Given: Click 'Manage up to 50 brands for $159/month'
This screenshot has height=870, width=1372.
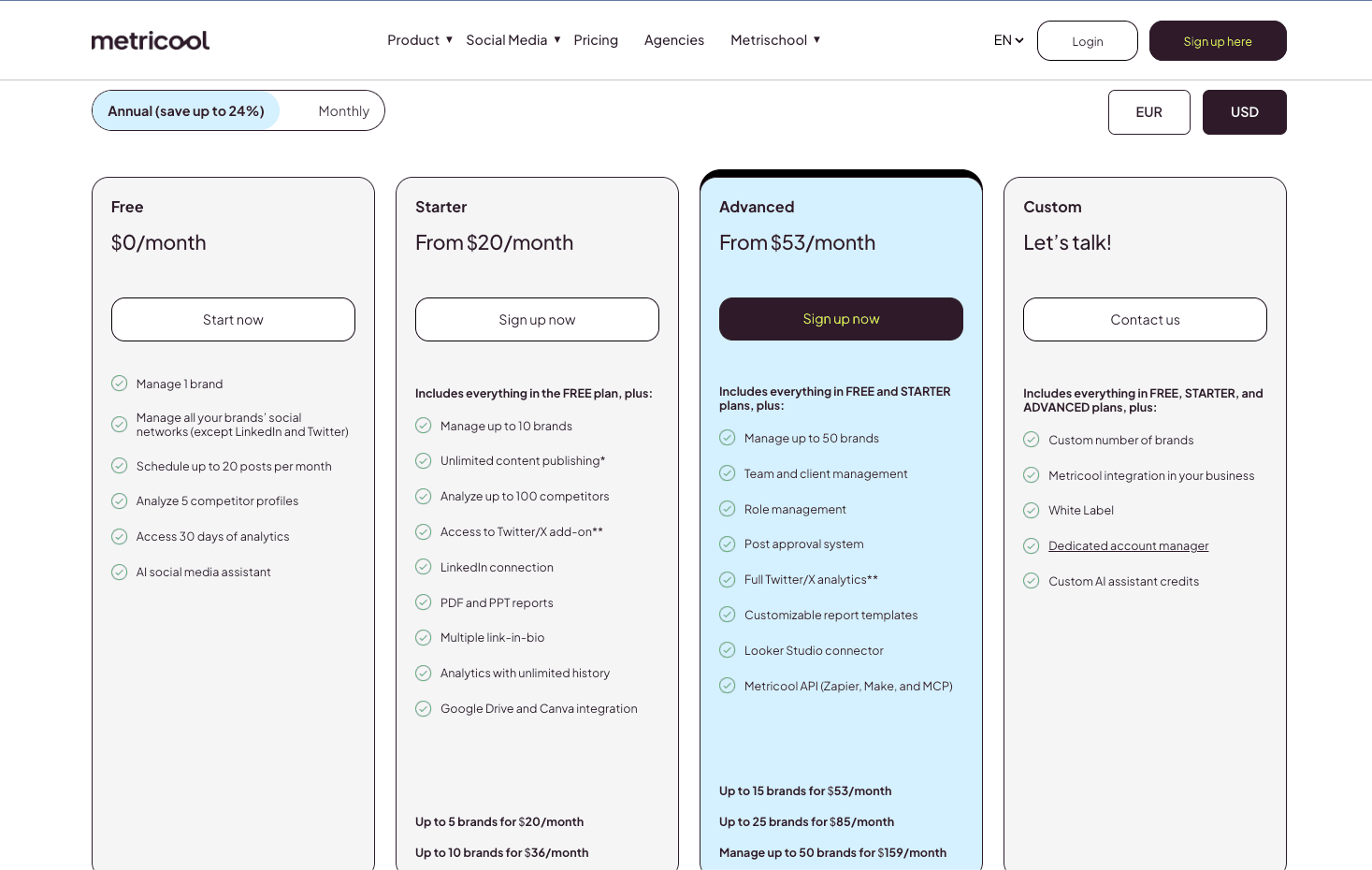Looking at the screenshot, I should [x=832, y=852].
